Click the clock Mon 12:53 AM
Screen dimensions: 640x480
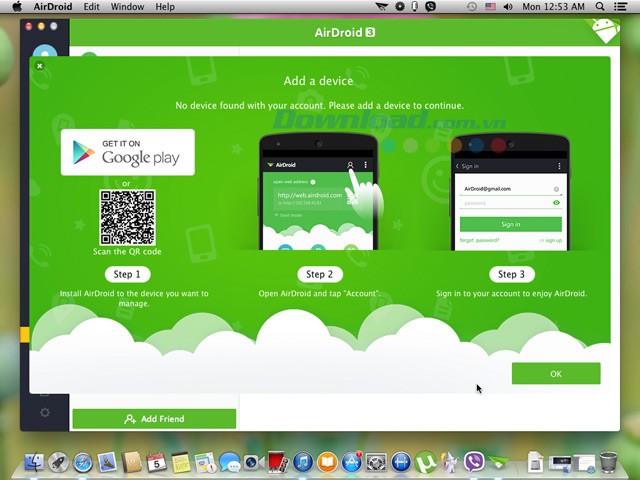point(553,7)
